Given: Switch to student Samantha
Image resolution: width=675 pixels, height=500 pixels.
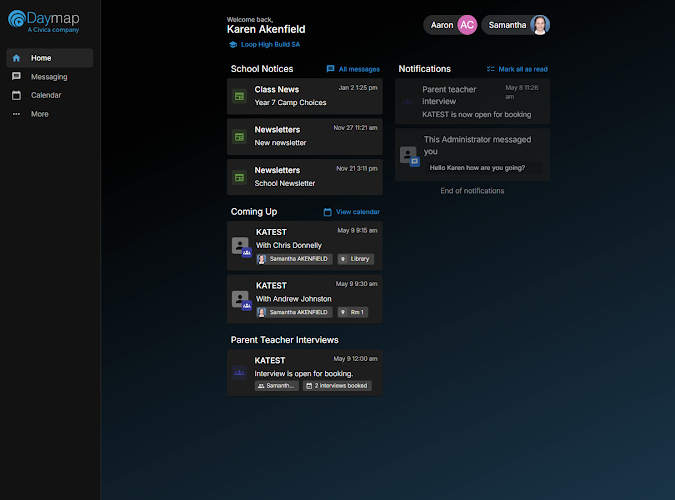Looking at the screenshot, I should [516, 25].
